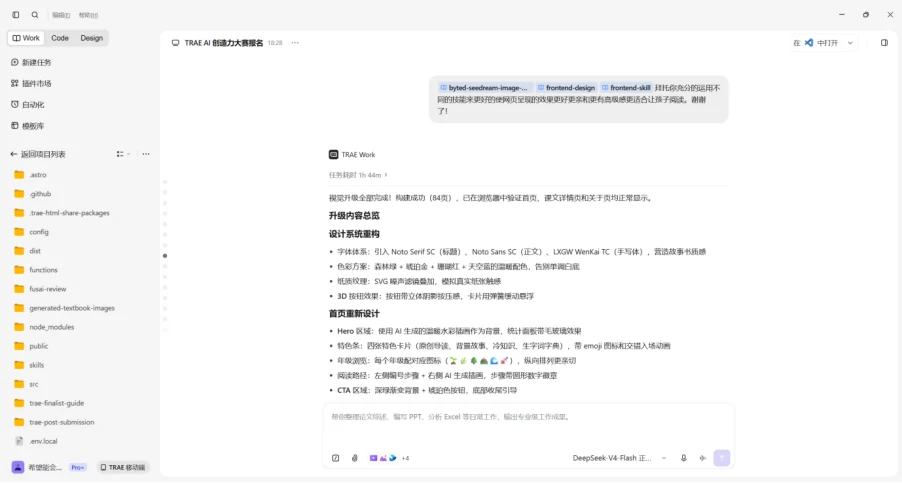Image resolution: width=902 pixels, height=483 pixels.
Task: Toggle the right side panel icon
Action: point(884,43)
